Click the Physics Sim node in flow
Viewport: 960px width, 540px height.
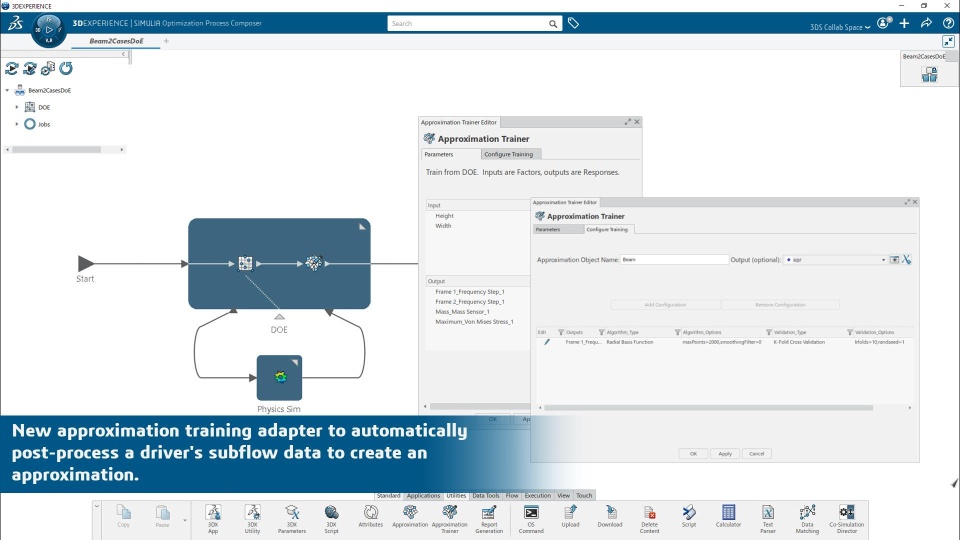(279, 377)
